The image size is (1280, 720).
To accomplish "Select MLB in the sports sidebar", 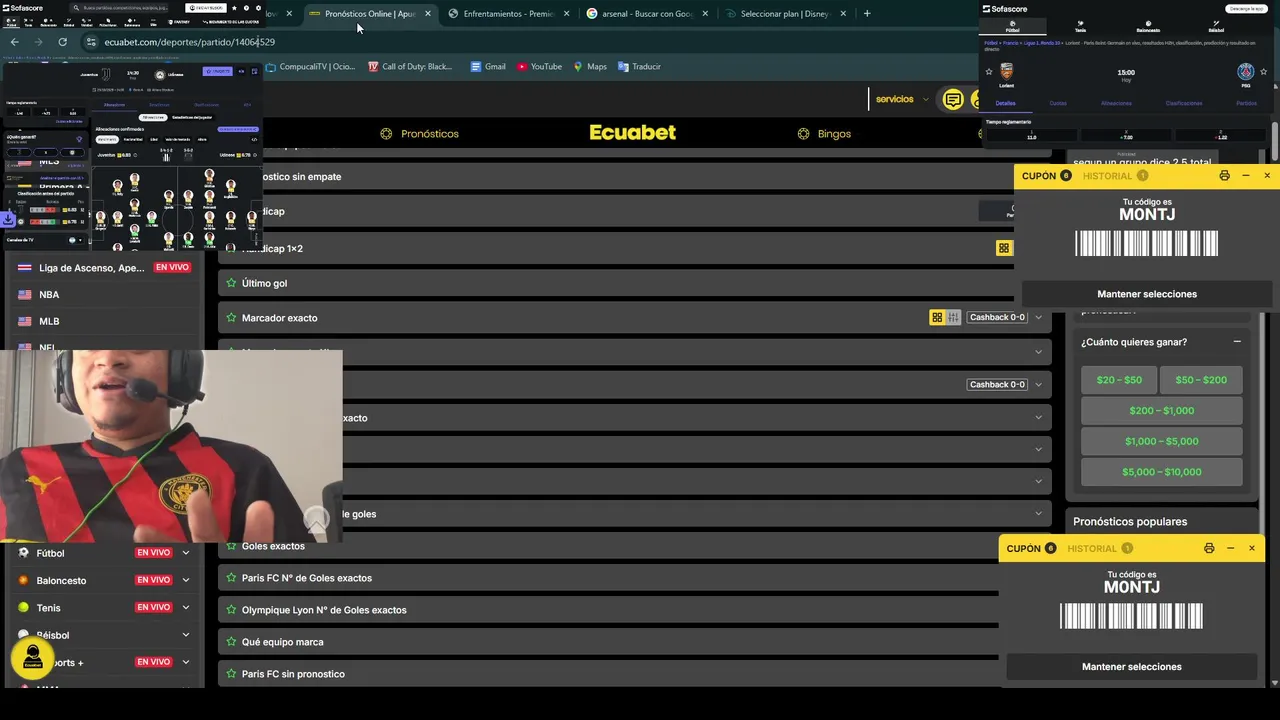I will 49,321.
